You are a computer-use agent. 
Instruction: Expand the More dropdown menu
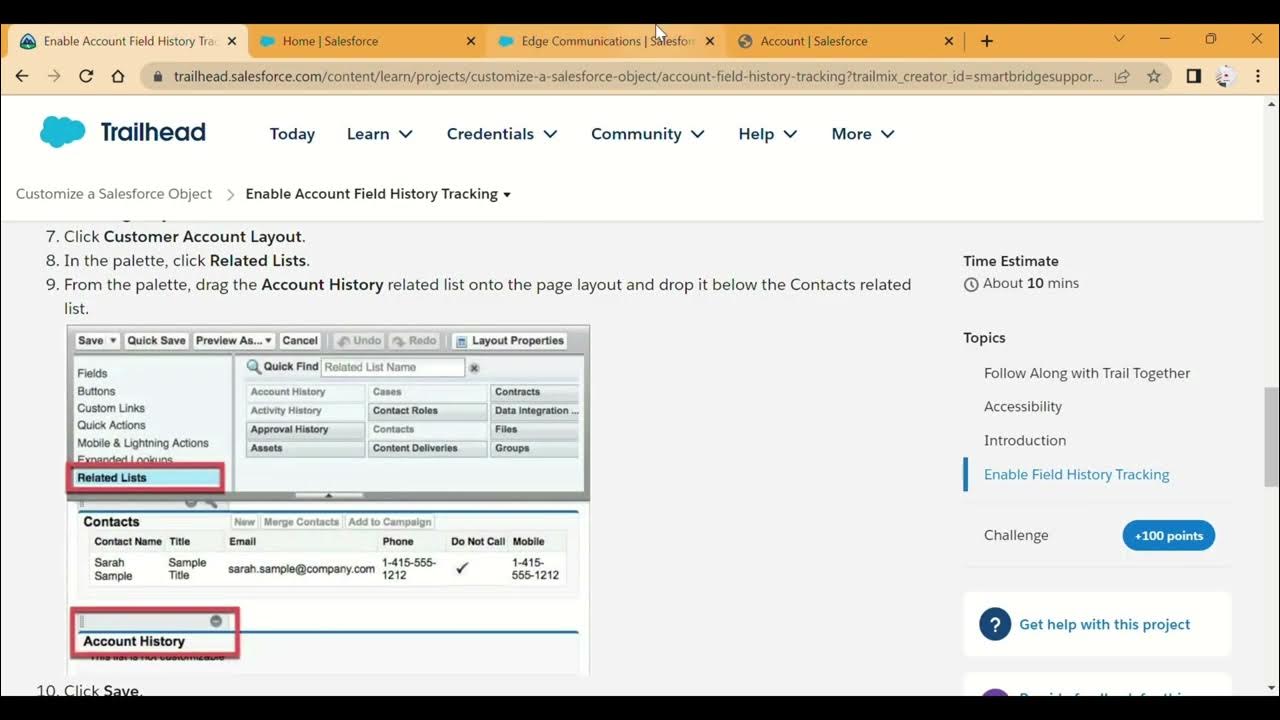click(863, 134)
